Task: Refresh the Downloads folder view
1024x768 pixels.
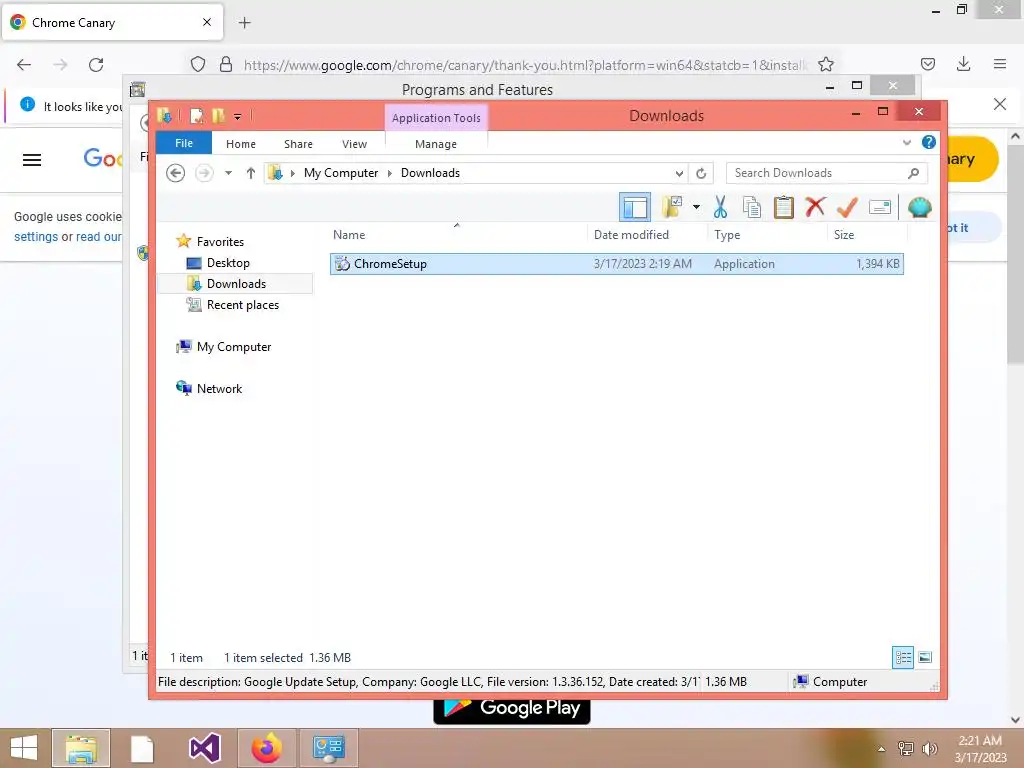Action: tap(701, 173)
